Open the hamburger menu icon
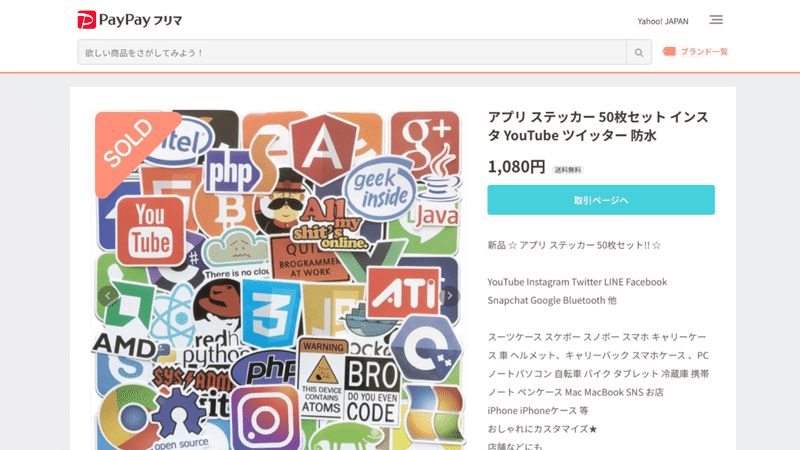Screen dimensions: 800x450 [716, 20]
